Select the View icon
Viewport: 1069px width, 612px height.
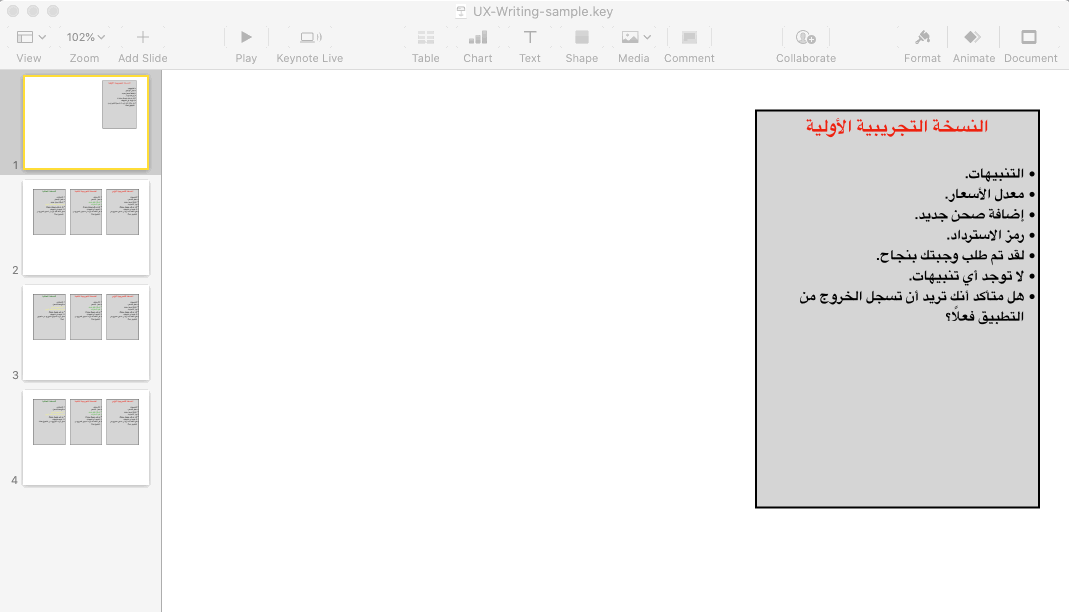point(23,36)
